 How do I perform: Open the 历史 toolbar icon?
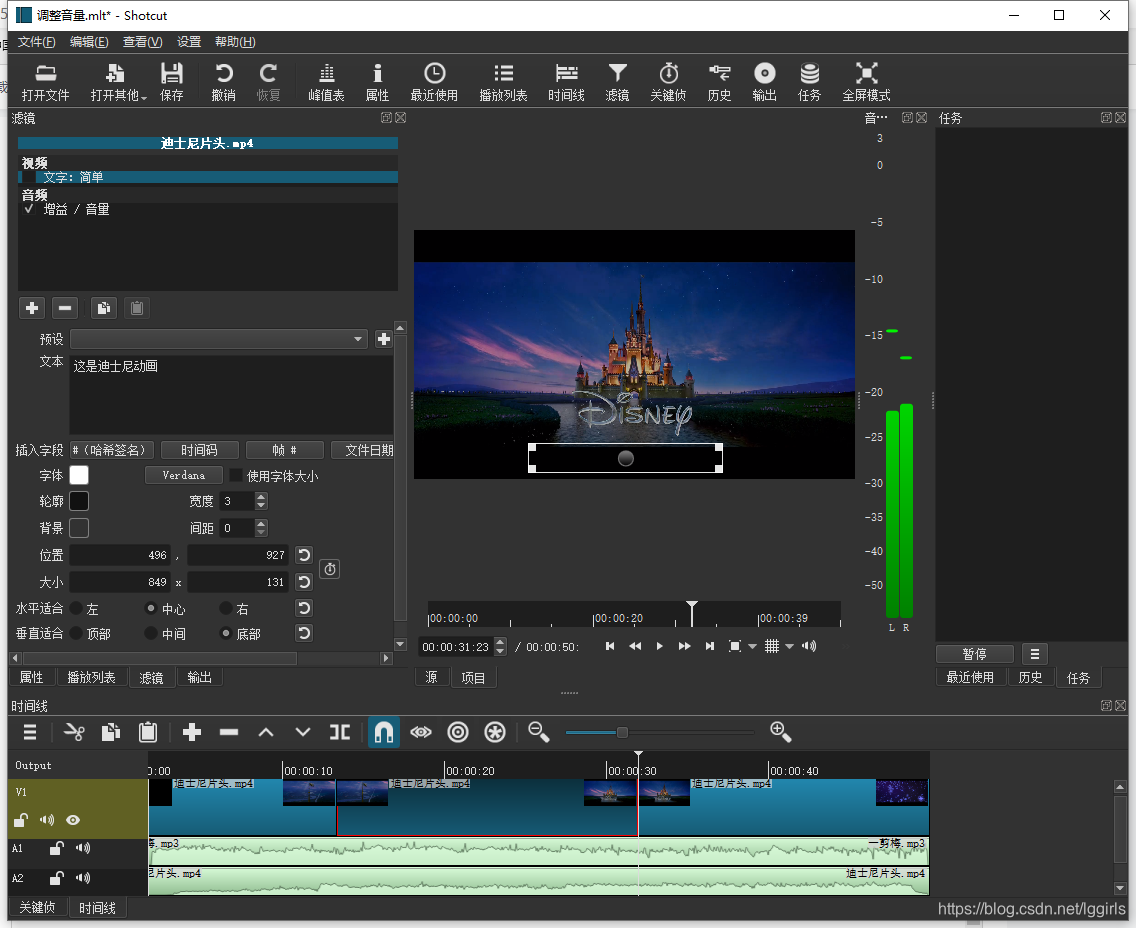tap(719, 82)
